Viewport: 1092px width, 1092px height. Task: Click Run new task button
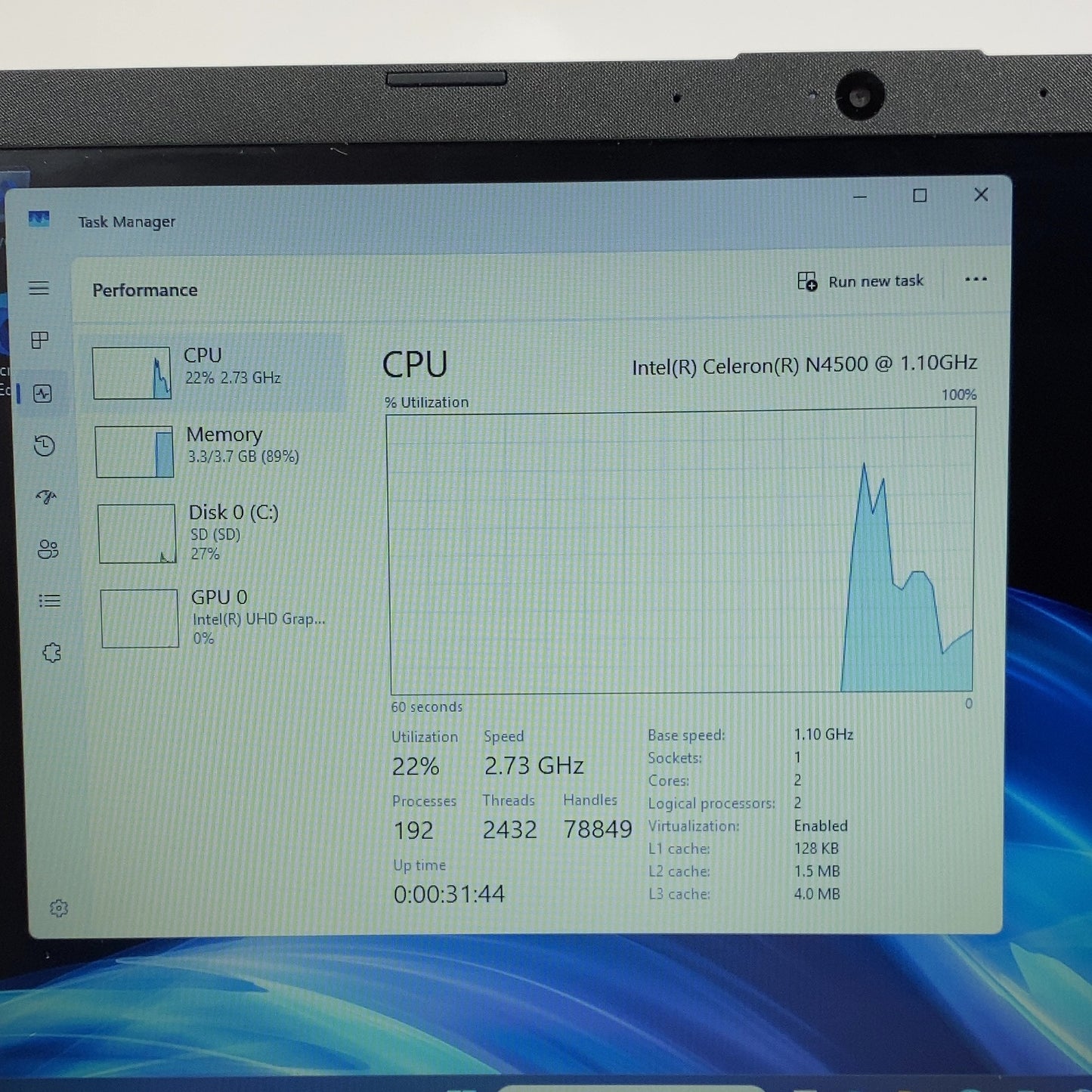pos(861,281)
